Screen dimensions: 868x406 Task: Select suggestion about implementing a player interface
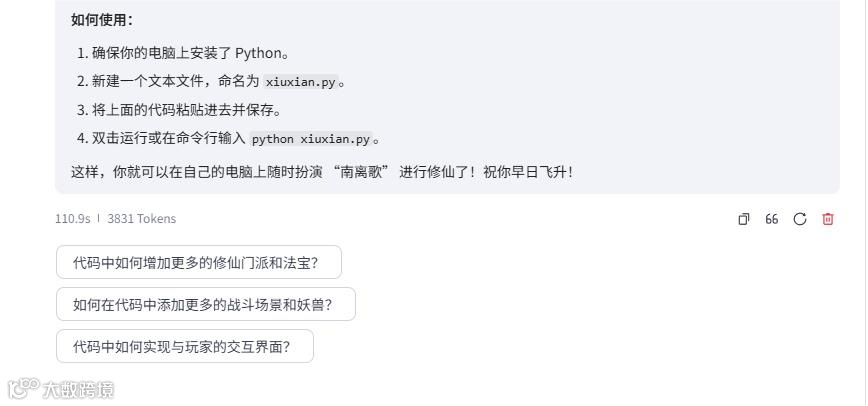point(184,347)
